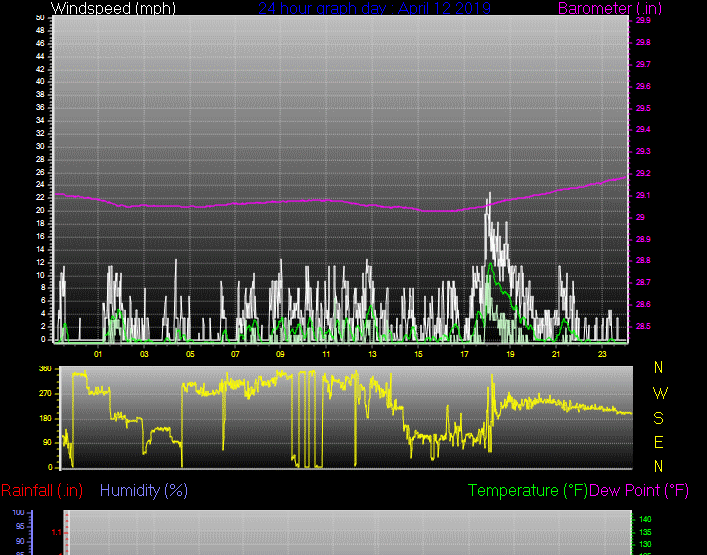Viewport: 707px width, 555px height.
Task: Click barometer scale value 29.9
Action: pos(643,20)
